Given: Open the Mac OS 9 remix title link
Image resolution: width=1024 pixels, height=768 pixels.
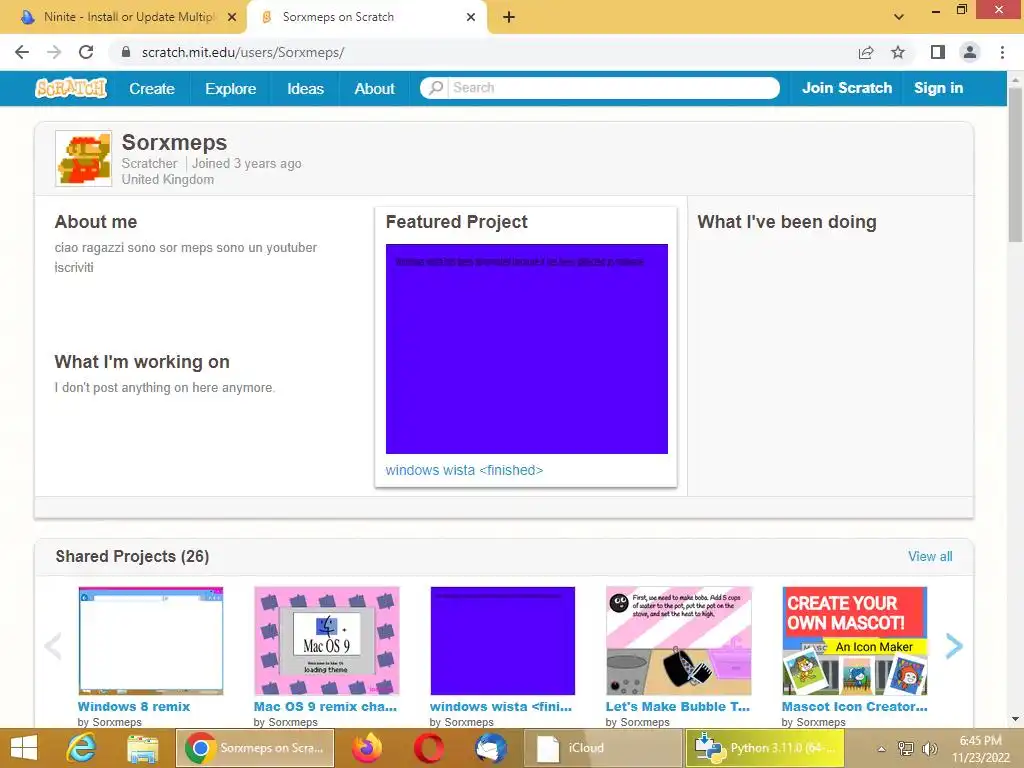Looking at the screenshot, I should 325,707.
